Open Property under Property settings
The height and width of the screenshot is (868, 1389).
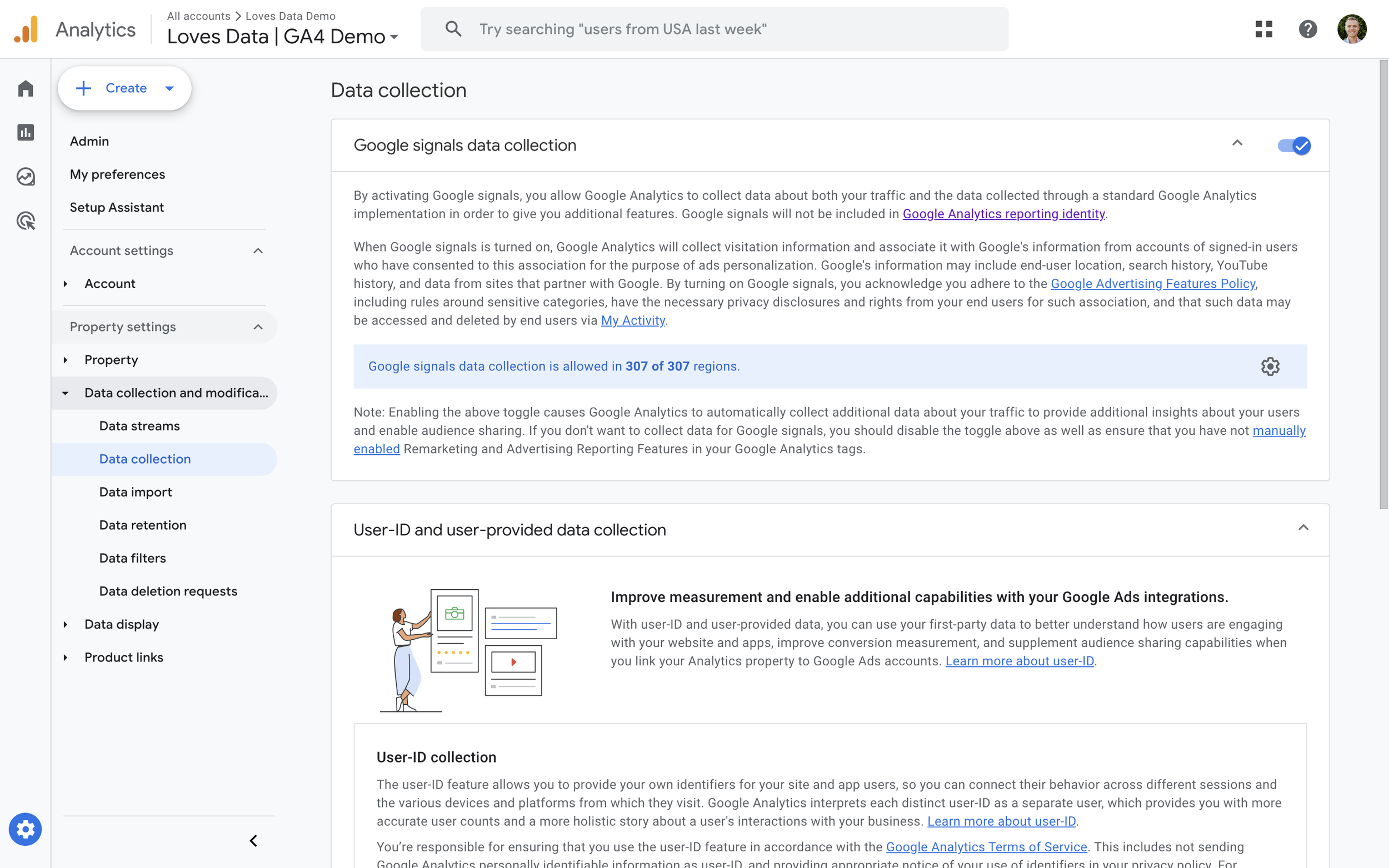[111, 360]
